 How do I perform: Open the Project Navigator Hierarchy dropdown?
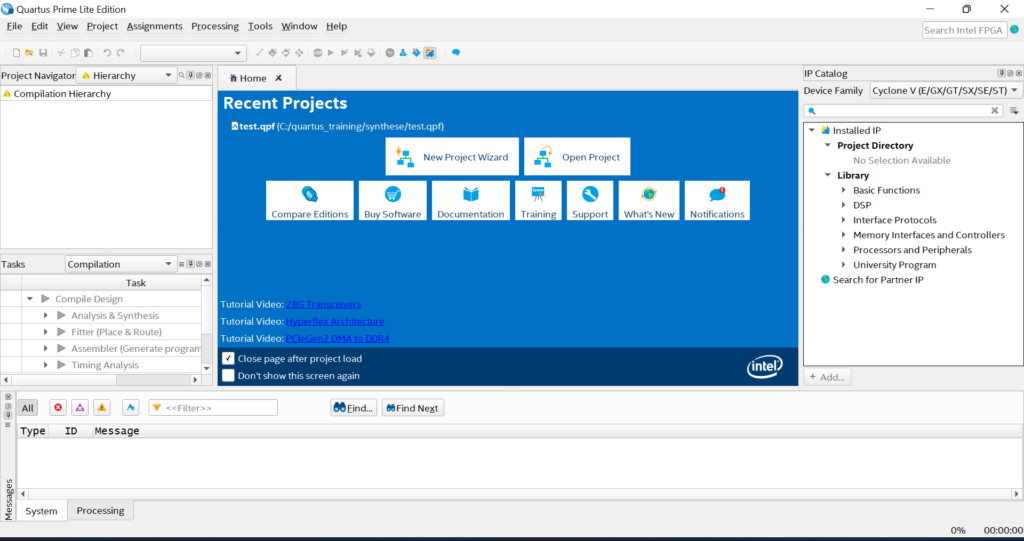(x=126, y=75)
